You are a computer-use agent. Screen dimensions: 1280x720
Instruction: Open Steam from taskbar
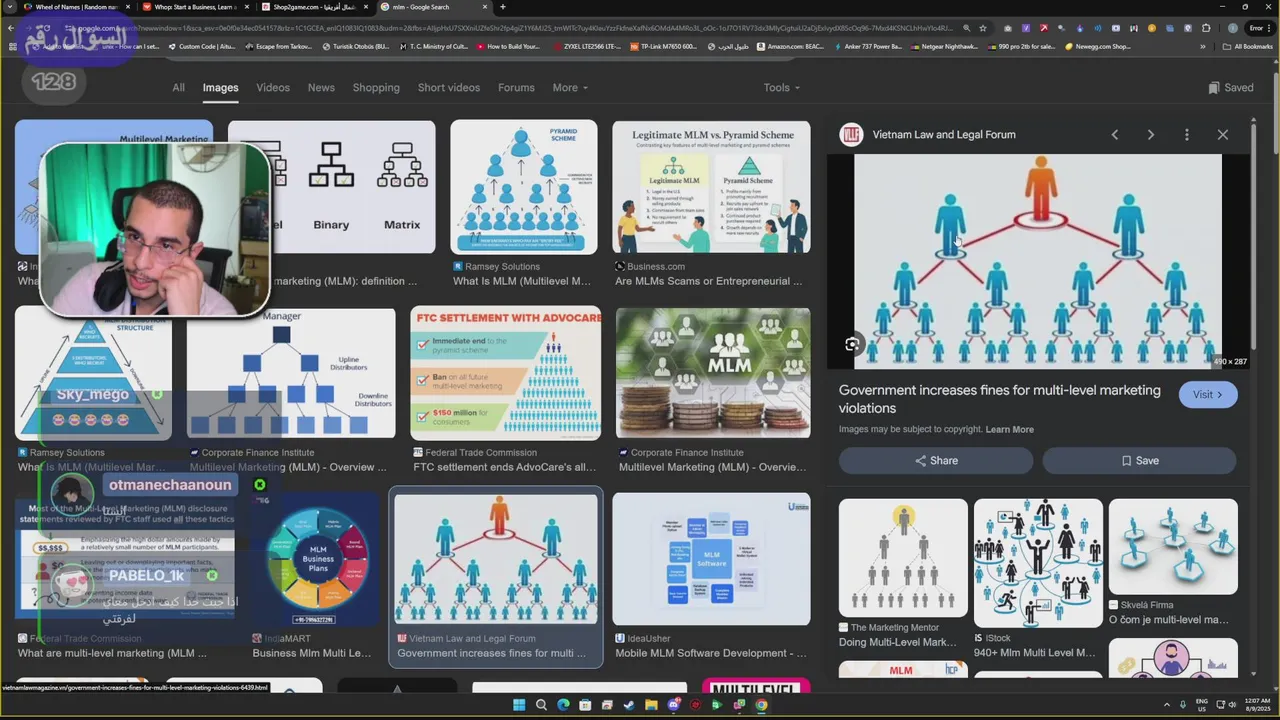click(x=629, y=705)
